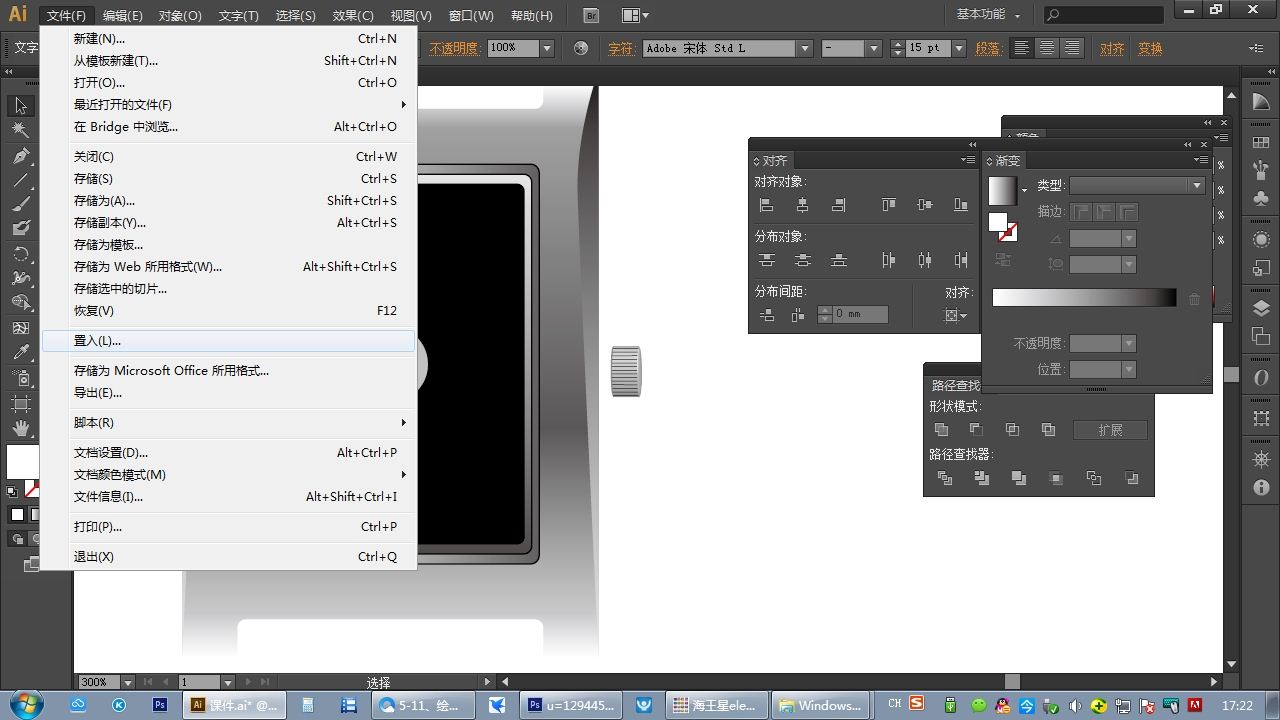Open 最近打开的文件(F) submenu
Image resolution: width=1280 pixels, height=720 pixels.
click(228, 104)
